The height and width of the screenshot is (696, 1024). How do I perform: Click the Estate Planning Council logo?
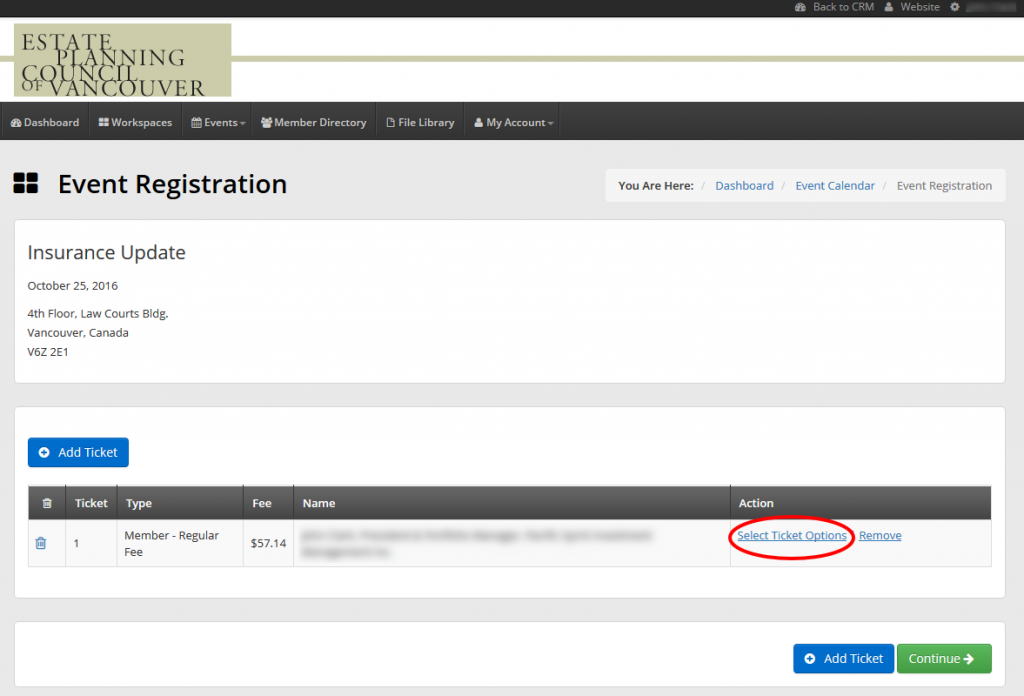point(123,60)
